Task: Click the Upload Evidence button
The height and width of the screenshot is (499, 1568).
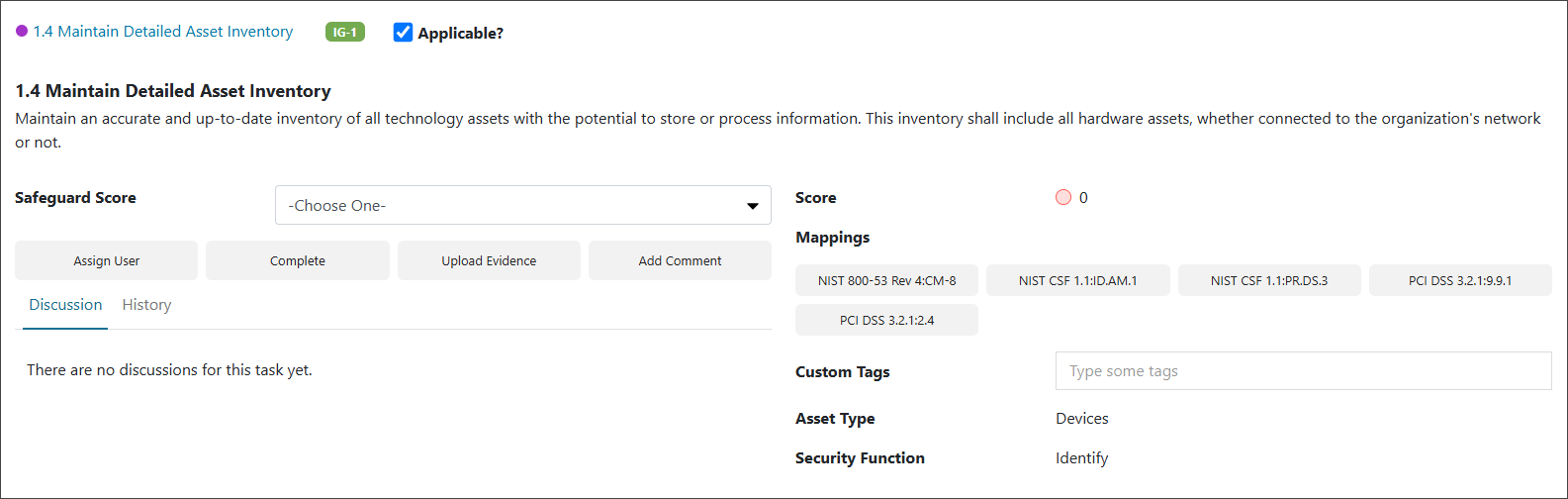Action: pyautogui.click(x=489, y=260)
